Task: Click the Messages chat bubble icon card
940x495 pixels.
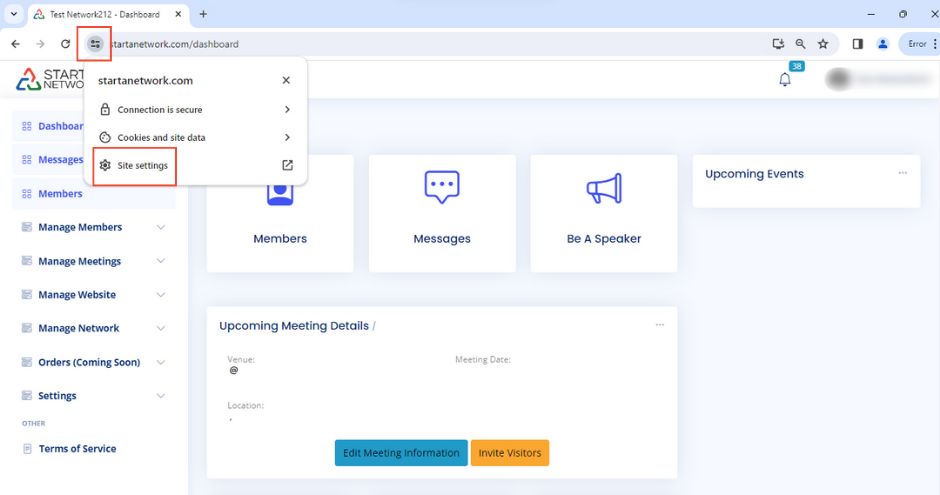Action: pos(441,188)
